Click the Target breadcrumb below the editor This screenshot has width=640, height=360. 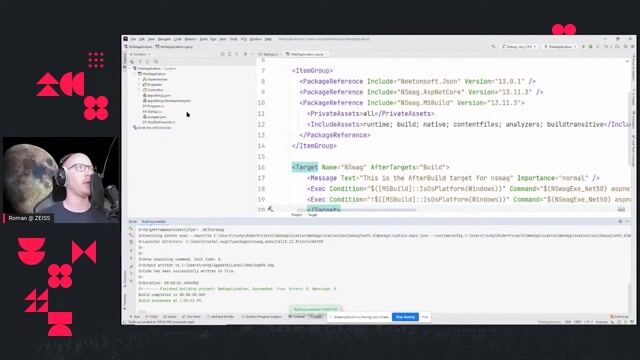click(313, 215)
